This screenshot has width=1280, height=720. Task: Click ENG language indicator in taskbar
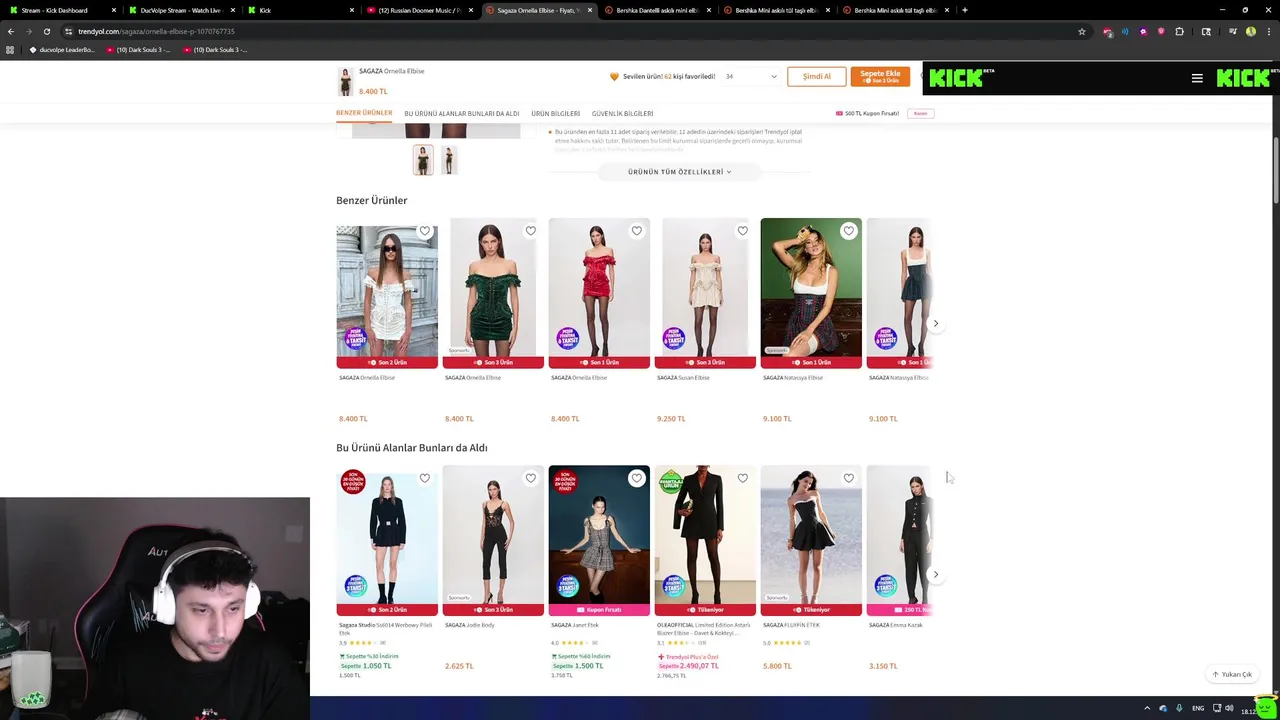point(1198,708)
